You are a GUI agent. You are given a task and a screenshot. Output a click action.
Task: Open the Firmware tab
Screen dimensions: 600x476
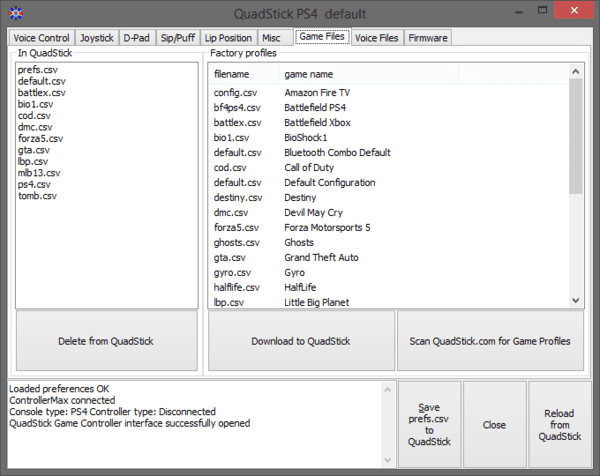tap(428, 38)
